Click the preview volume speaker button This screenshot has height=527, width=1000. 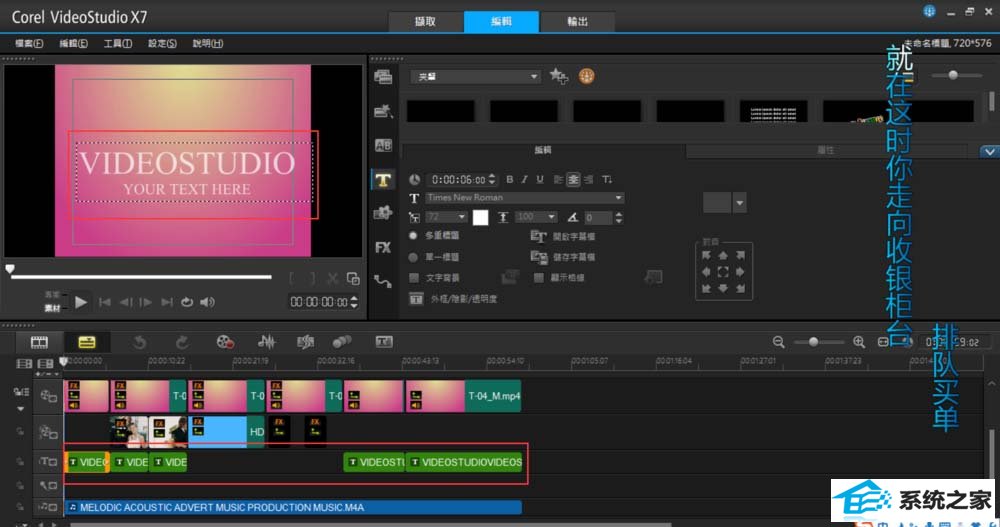pos(207,302)
